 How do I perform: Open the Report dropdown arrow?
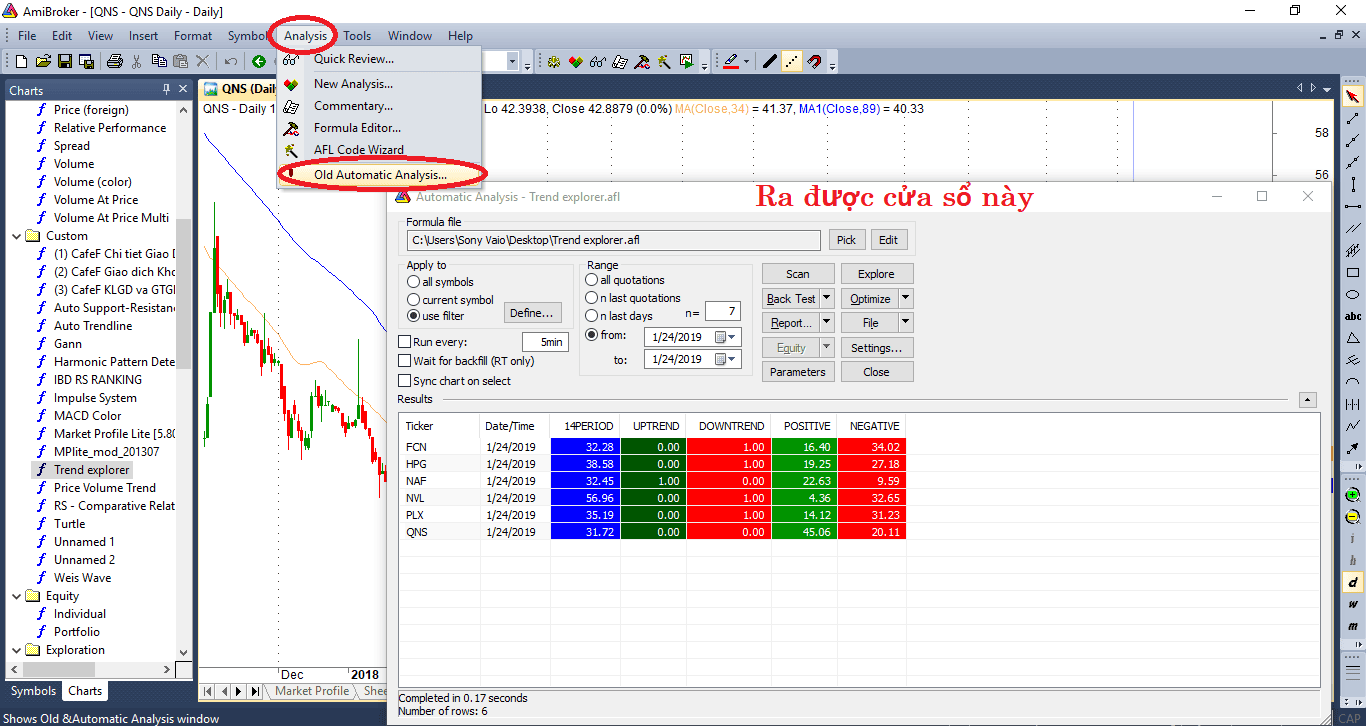[826, 323]
